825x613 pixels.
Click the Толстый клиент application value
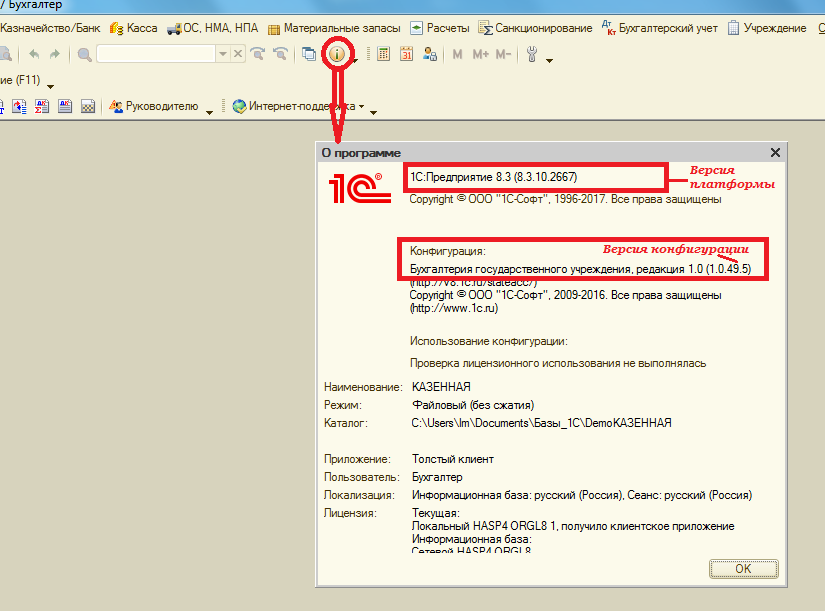452,459
